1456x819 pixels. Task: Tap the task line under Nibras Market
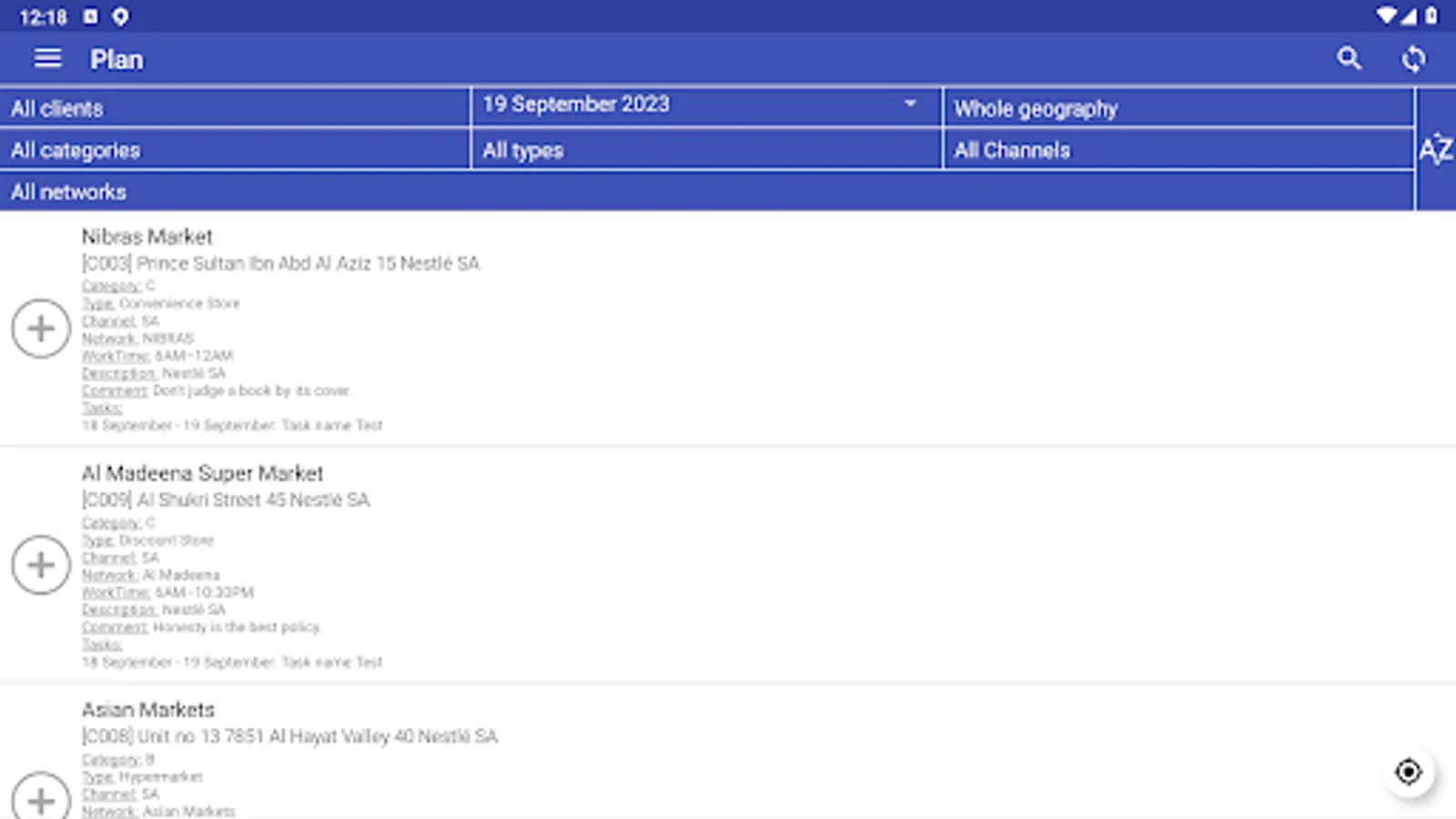coord(232,425)
